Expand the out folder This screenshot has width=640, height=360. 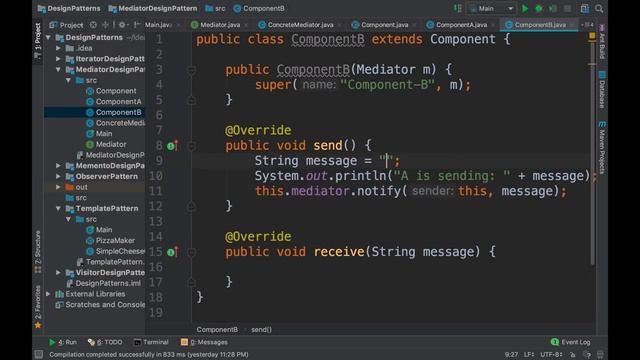tap(58, 187)
